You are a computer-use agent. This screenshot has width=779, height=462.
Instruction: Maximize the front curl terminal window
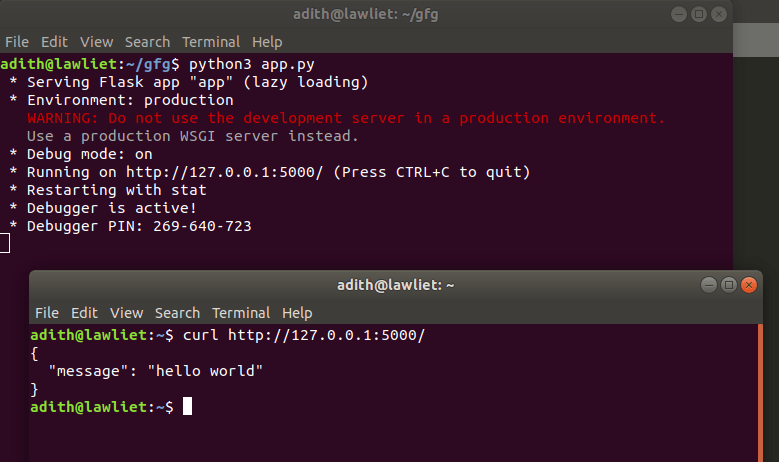point(728,285)
